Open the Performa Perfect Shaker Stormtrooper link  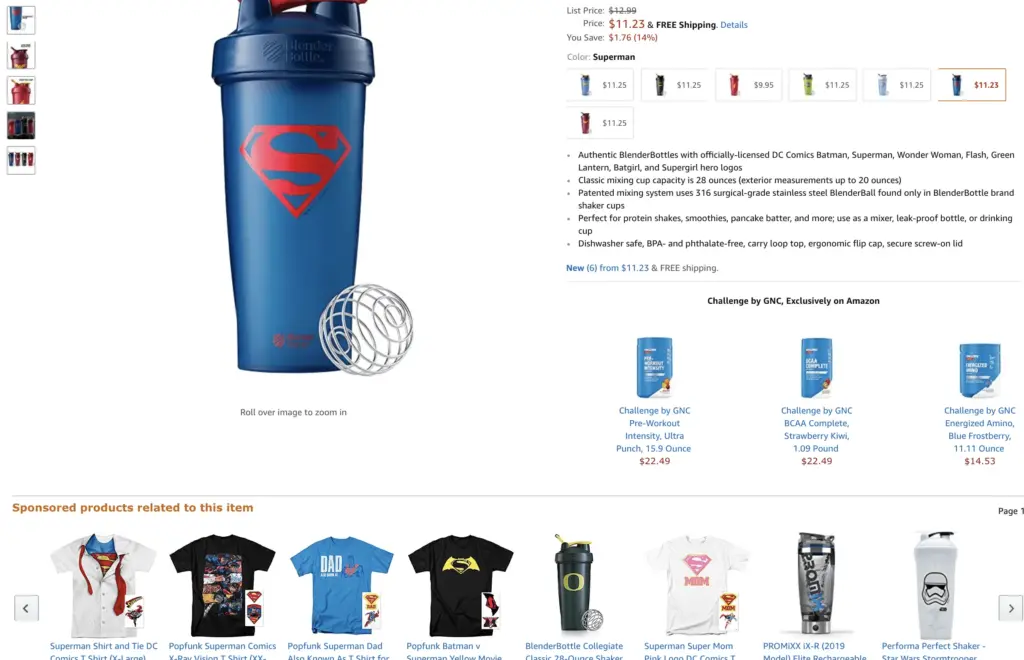[x=933, y=651]
